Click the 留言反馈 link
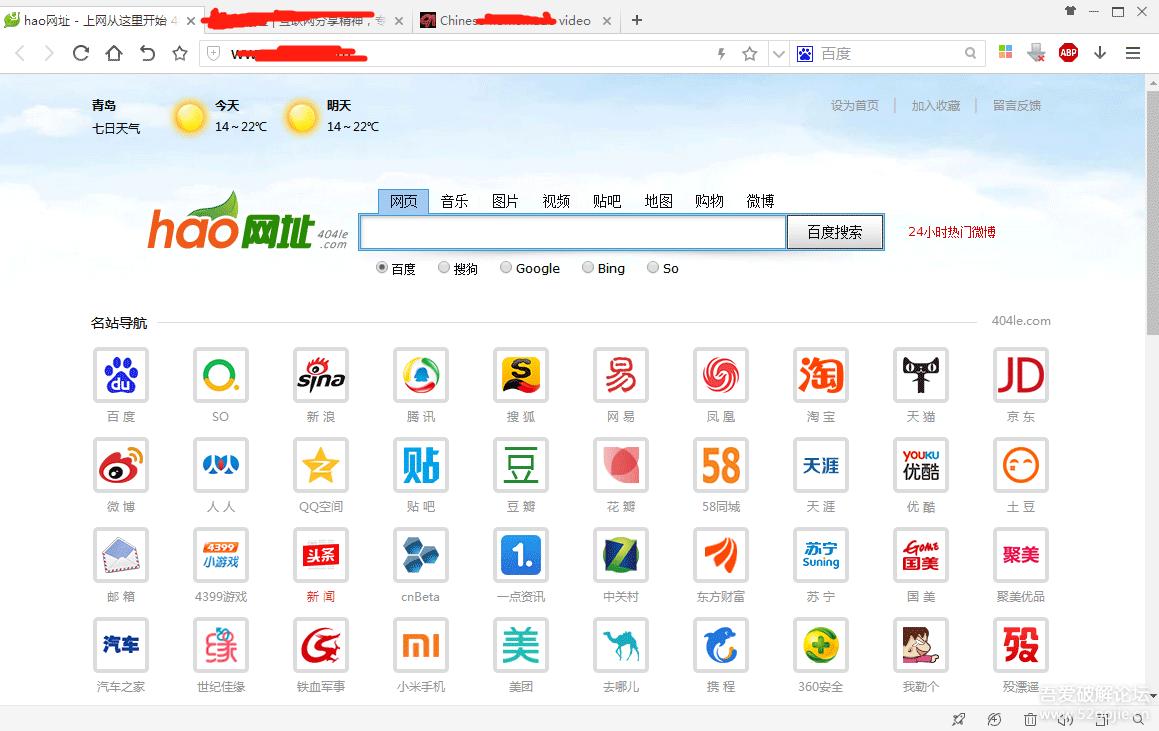This screenshot has height=731, width=1159. [x=1017, y=106]
